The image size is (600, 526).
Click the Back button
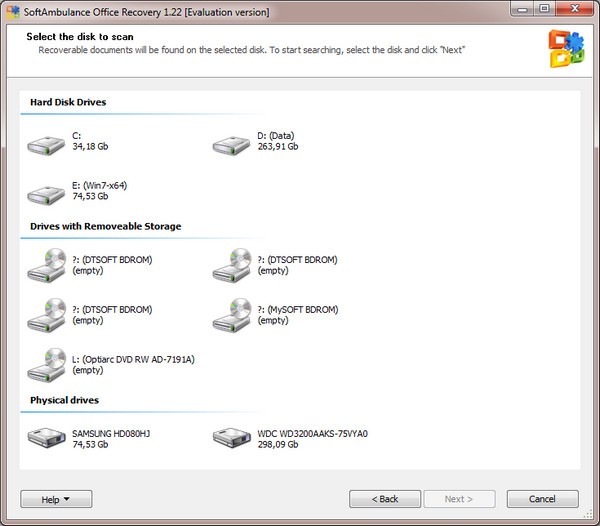(385, 499)
